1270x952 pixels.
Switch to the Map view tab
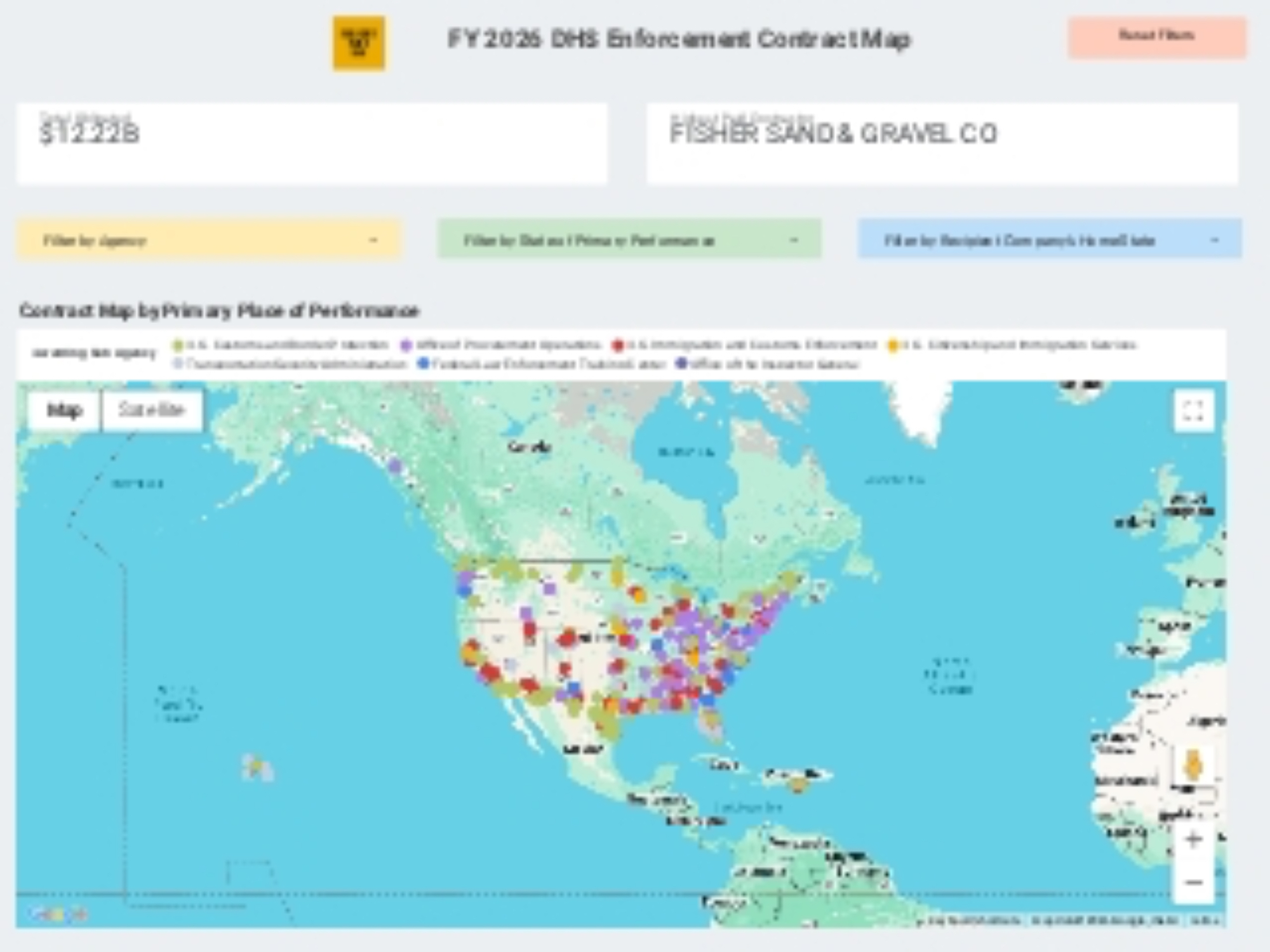point(64,411)
